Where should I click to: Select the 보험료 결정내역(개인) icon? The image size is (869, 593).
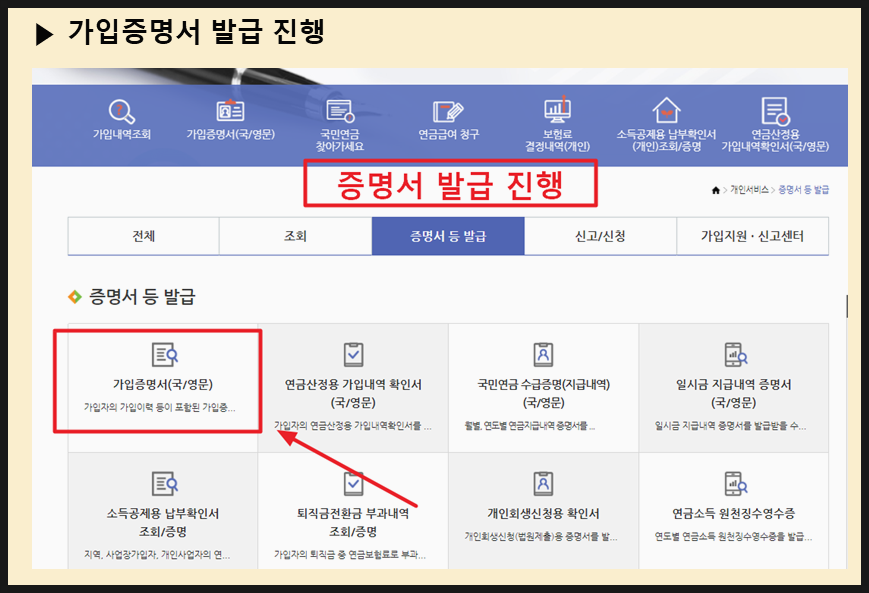[557, 112]
